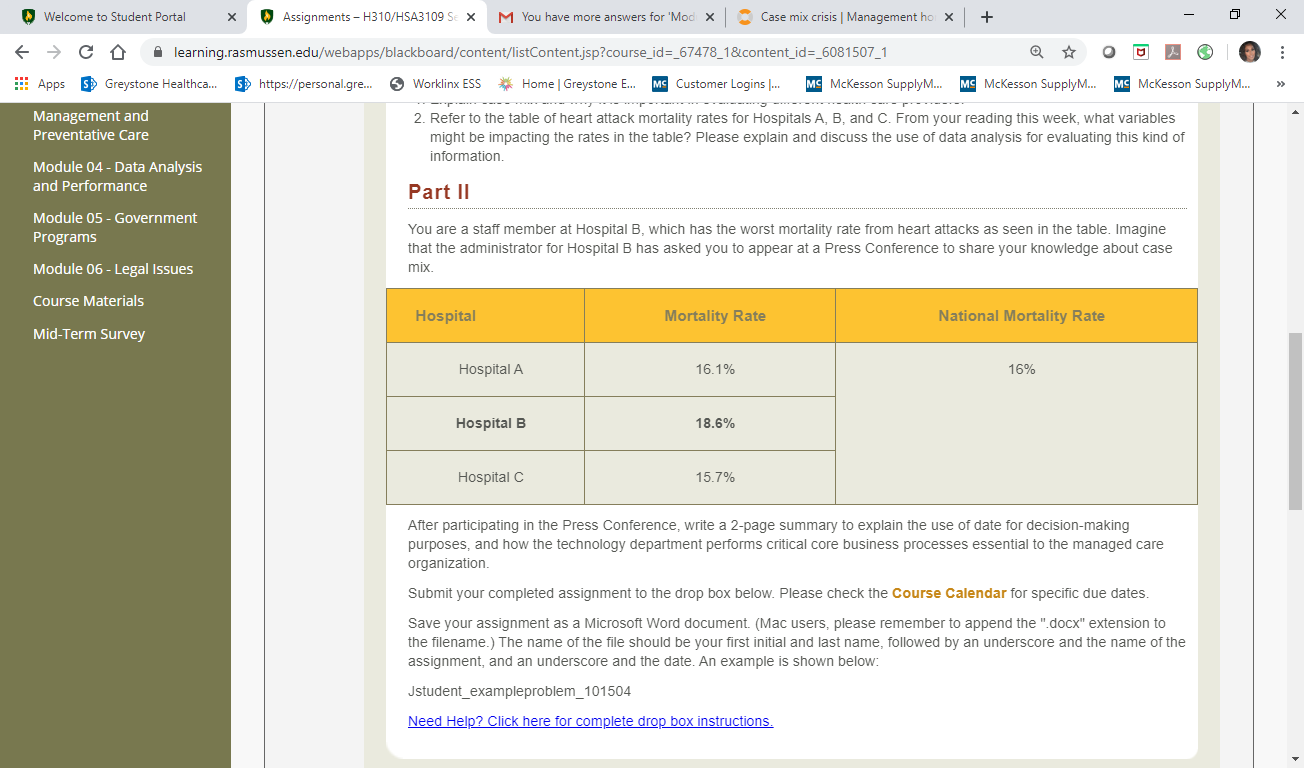Viewport: 1304px width, 768px height.
Task: Open the Chrome three-dot menu
Action: [1282, 52]
